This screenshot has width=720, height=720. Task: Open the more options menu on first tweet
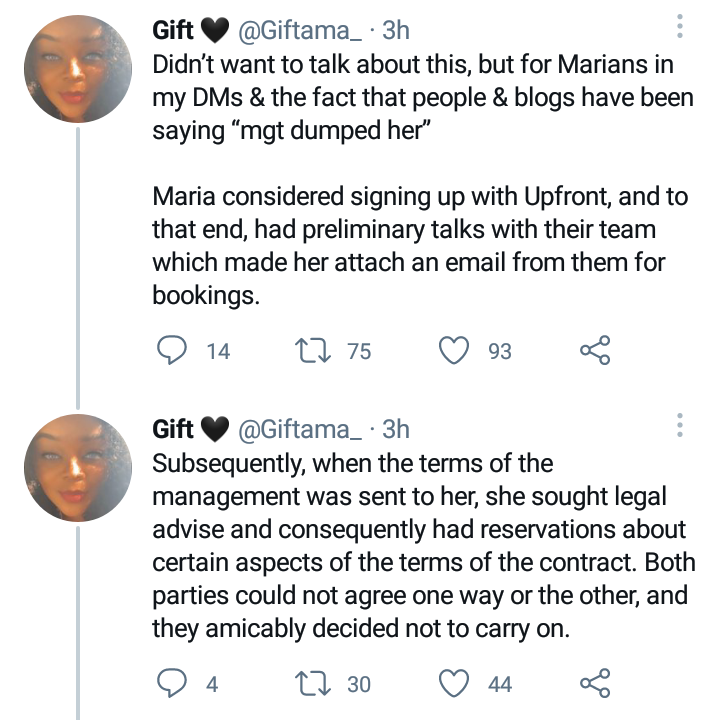tap(680, 27)
